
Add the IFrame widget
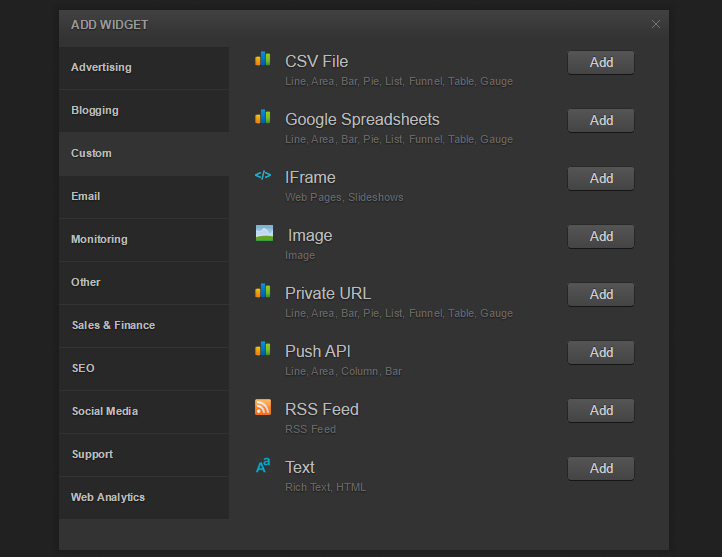click(x=601, y=179)
